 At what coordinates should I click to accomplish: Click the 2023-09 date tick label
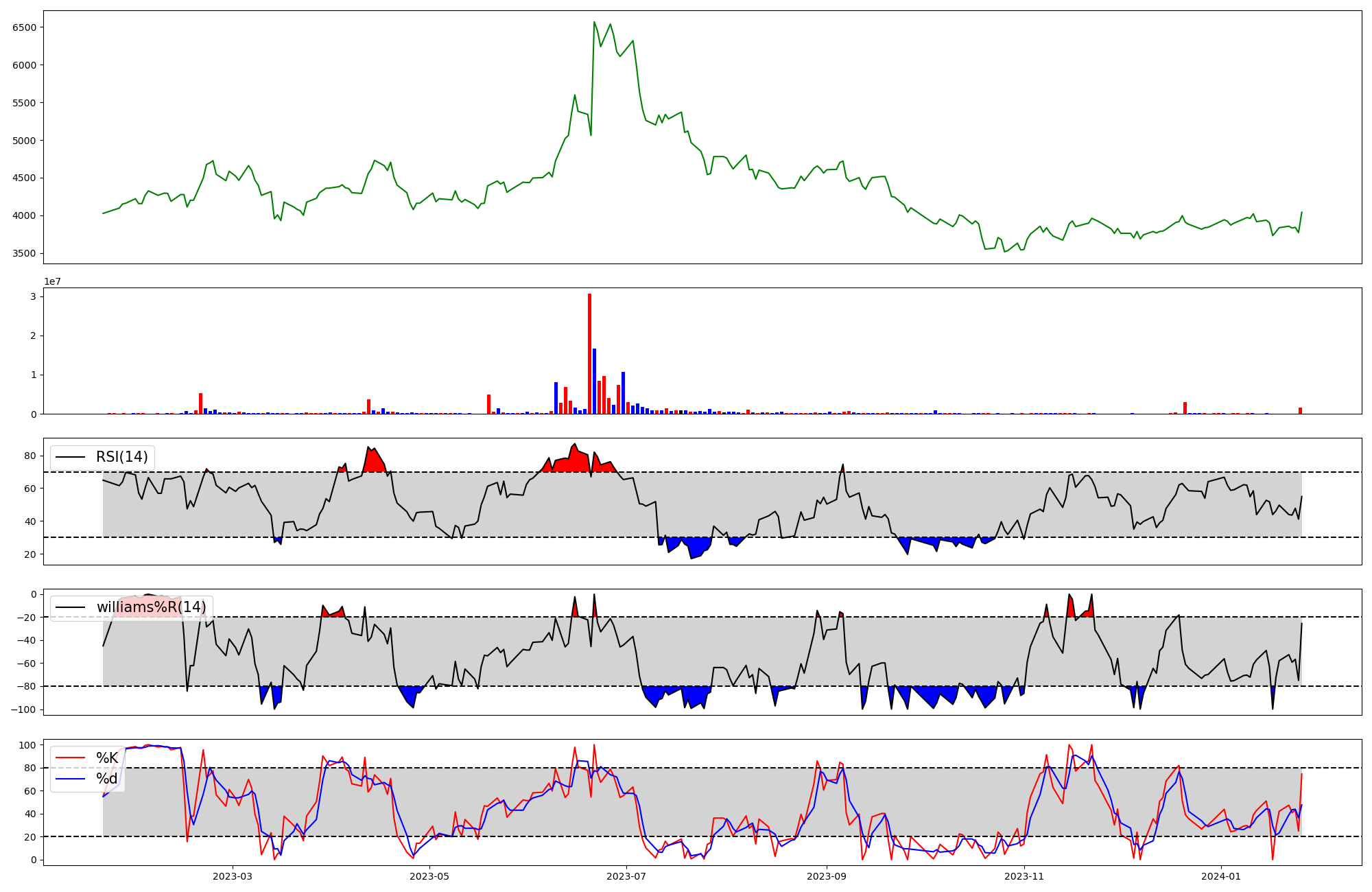826,876
